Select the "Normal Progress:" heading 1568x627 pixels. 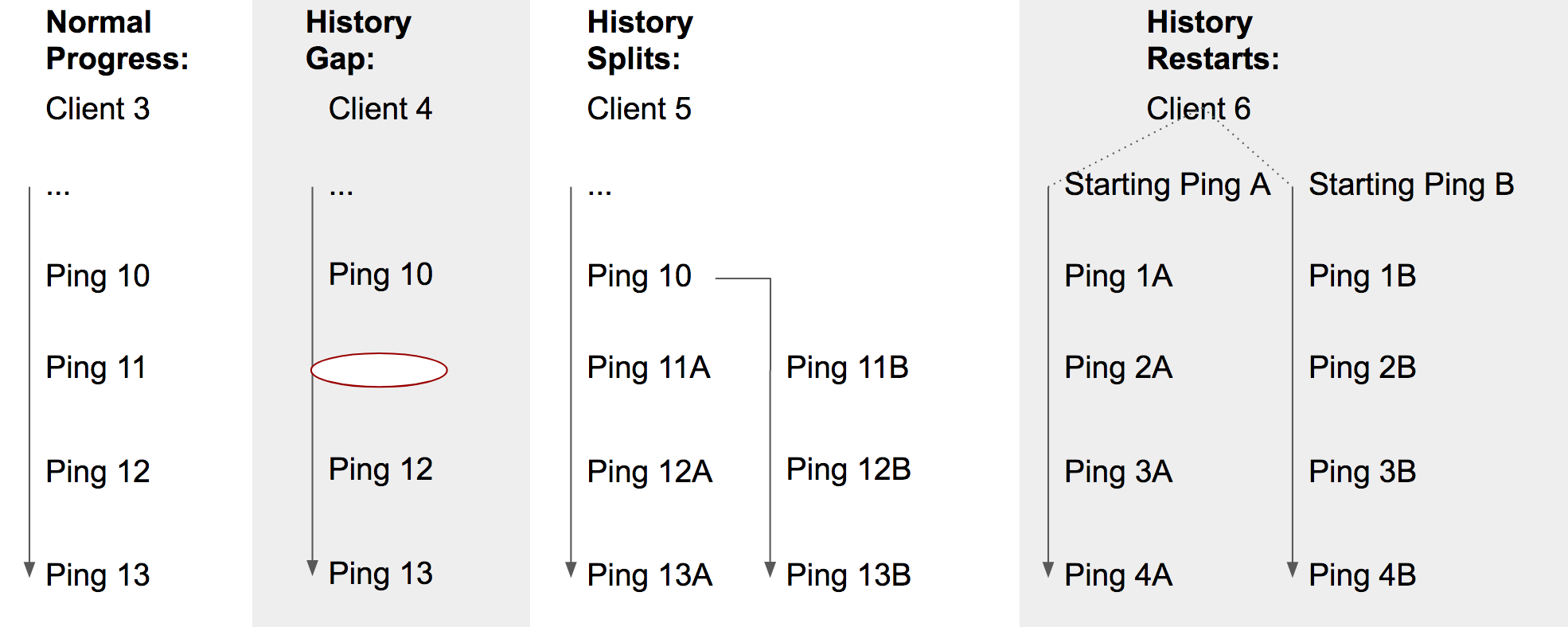click(x=117, y=41)
